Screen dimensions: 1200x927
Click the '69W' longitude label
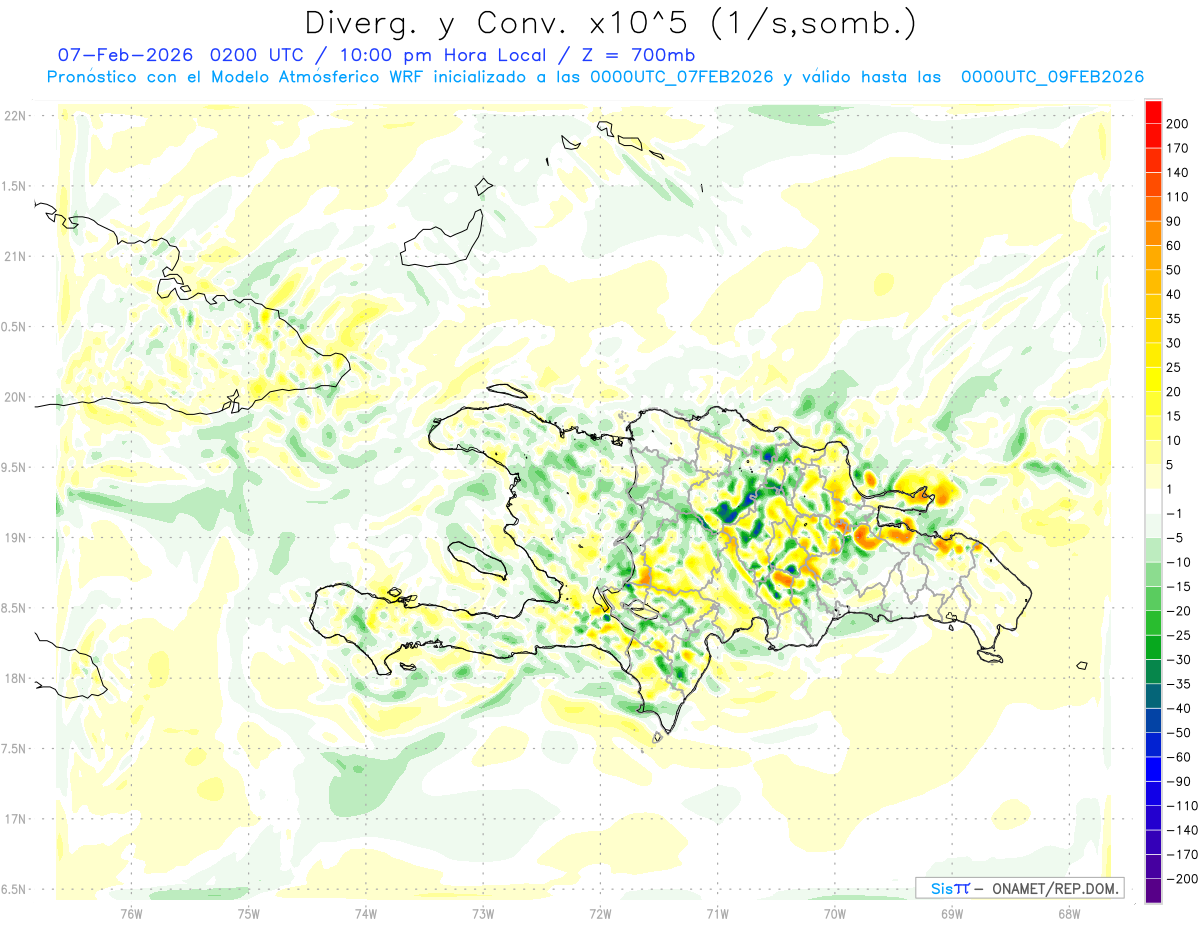(x=951, y=913)
